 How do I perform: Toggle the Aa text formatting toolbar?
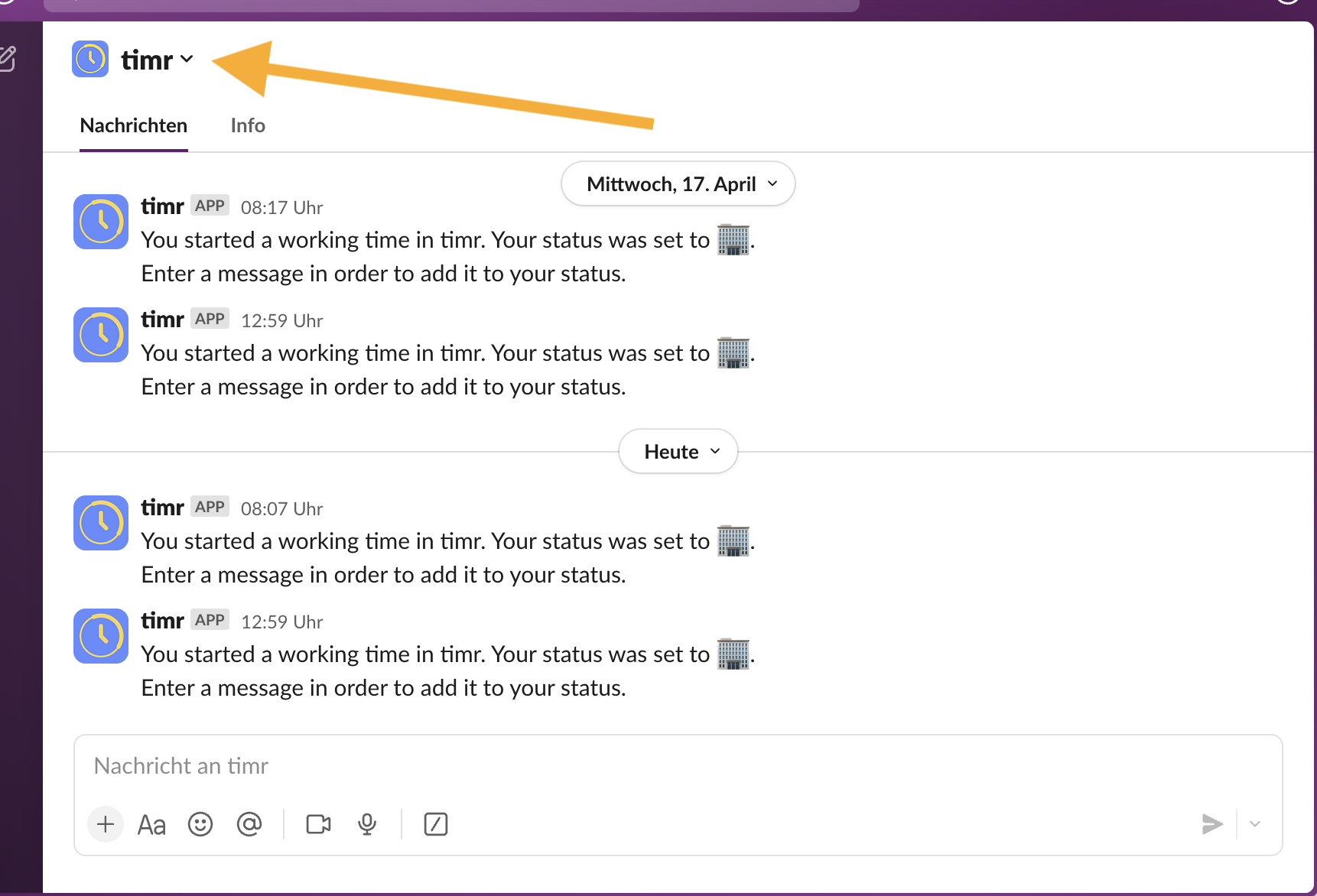(151, 825)
